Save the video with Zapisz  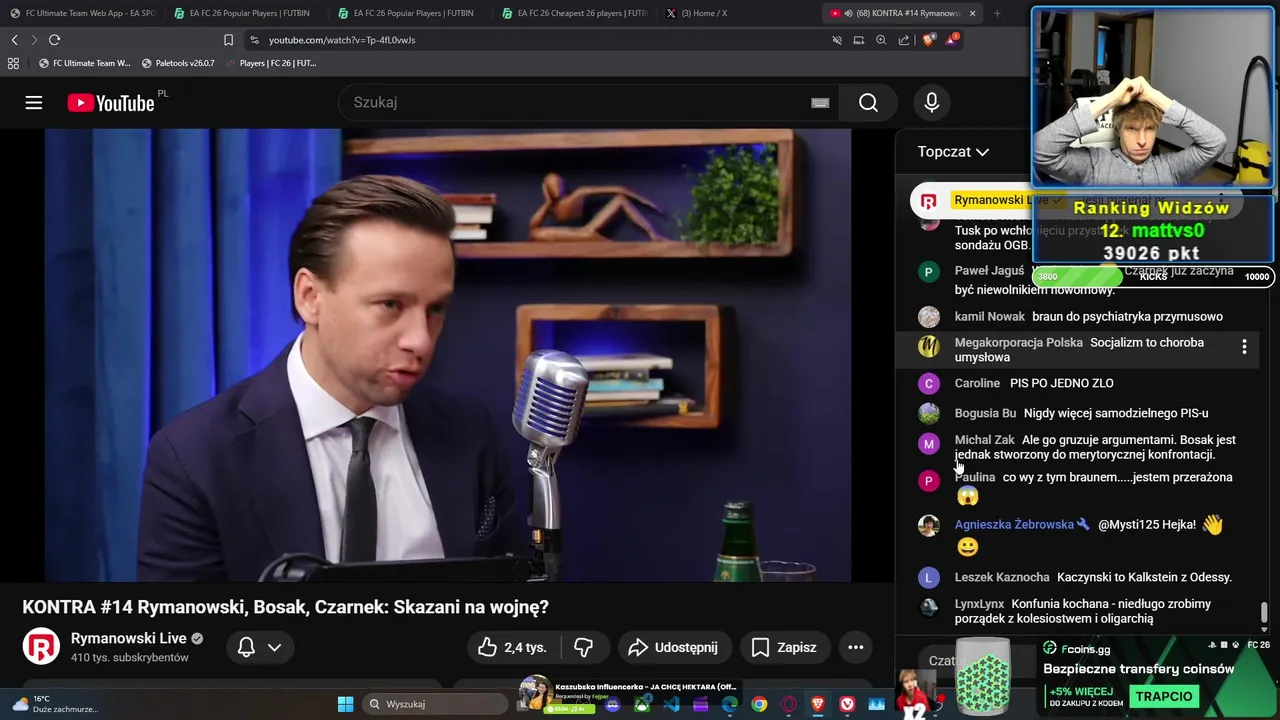tap(784, 647)
